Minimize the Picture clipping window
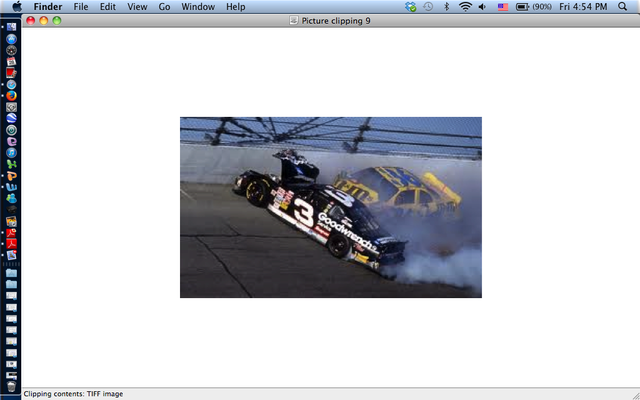 [44, 20]
